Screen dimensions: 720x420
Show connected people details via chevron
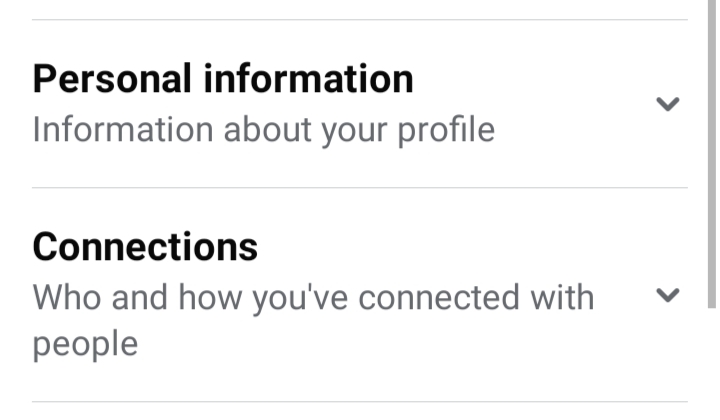coord(667,295)
